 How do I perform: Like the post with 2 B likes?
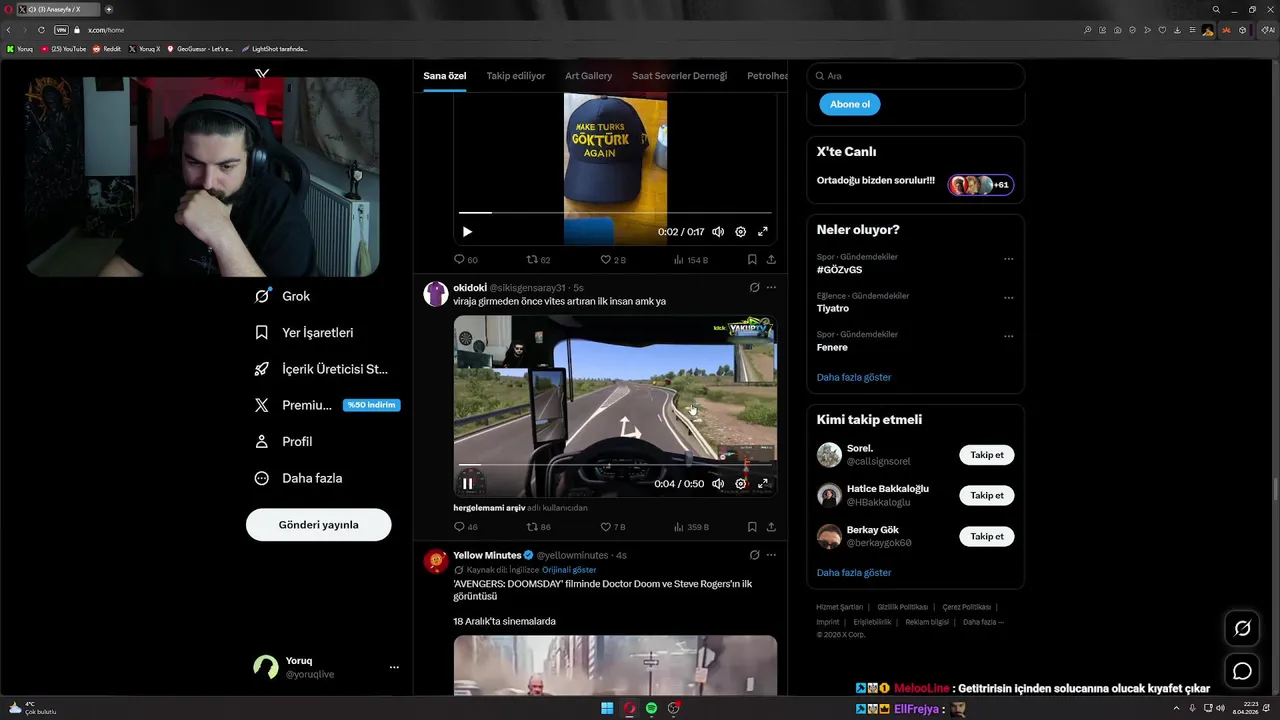(613, 259)
